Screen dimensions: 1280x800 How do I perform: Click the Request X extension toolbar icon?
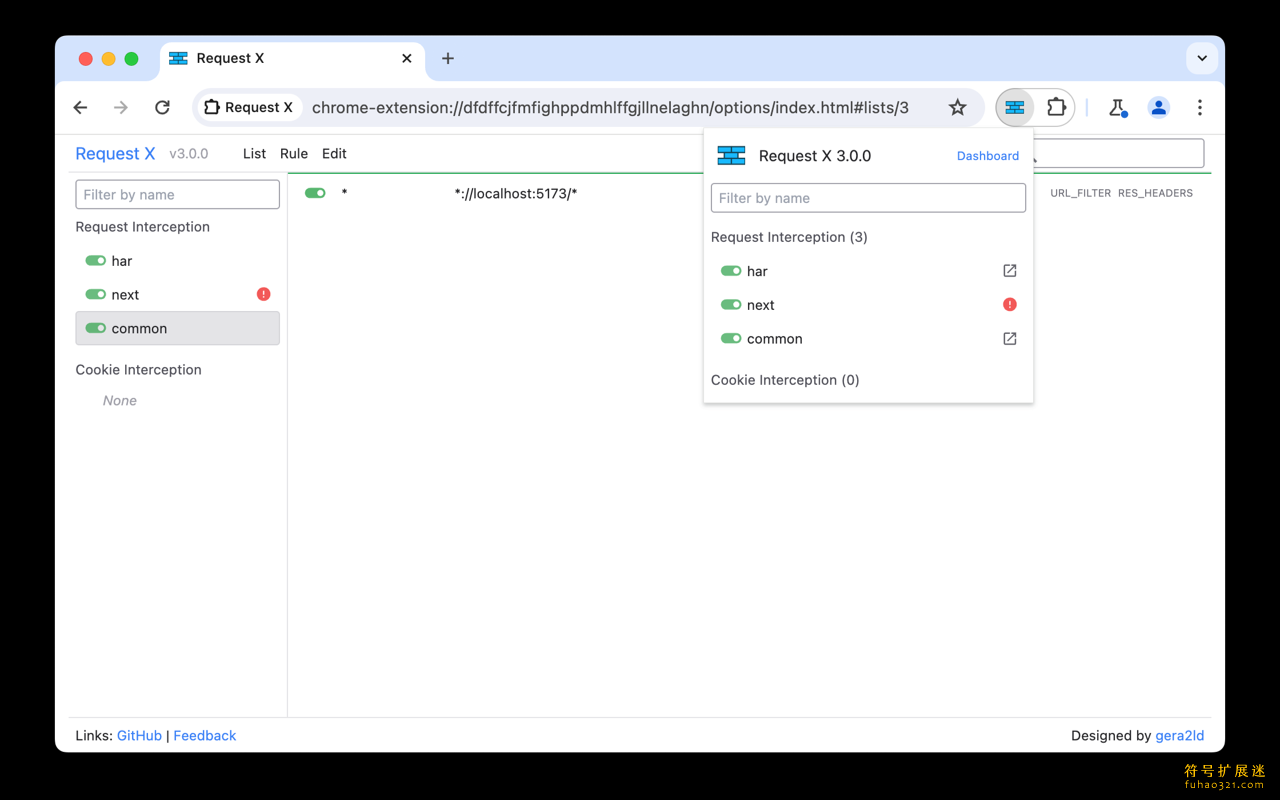click(x=1015, y=107)
